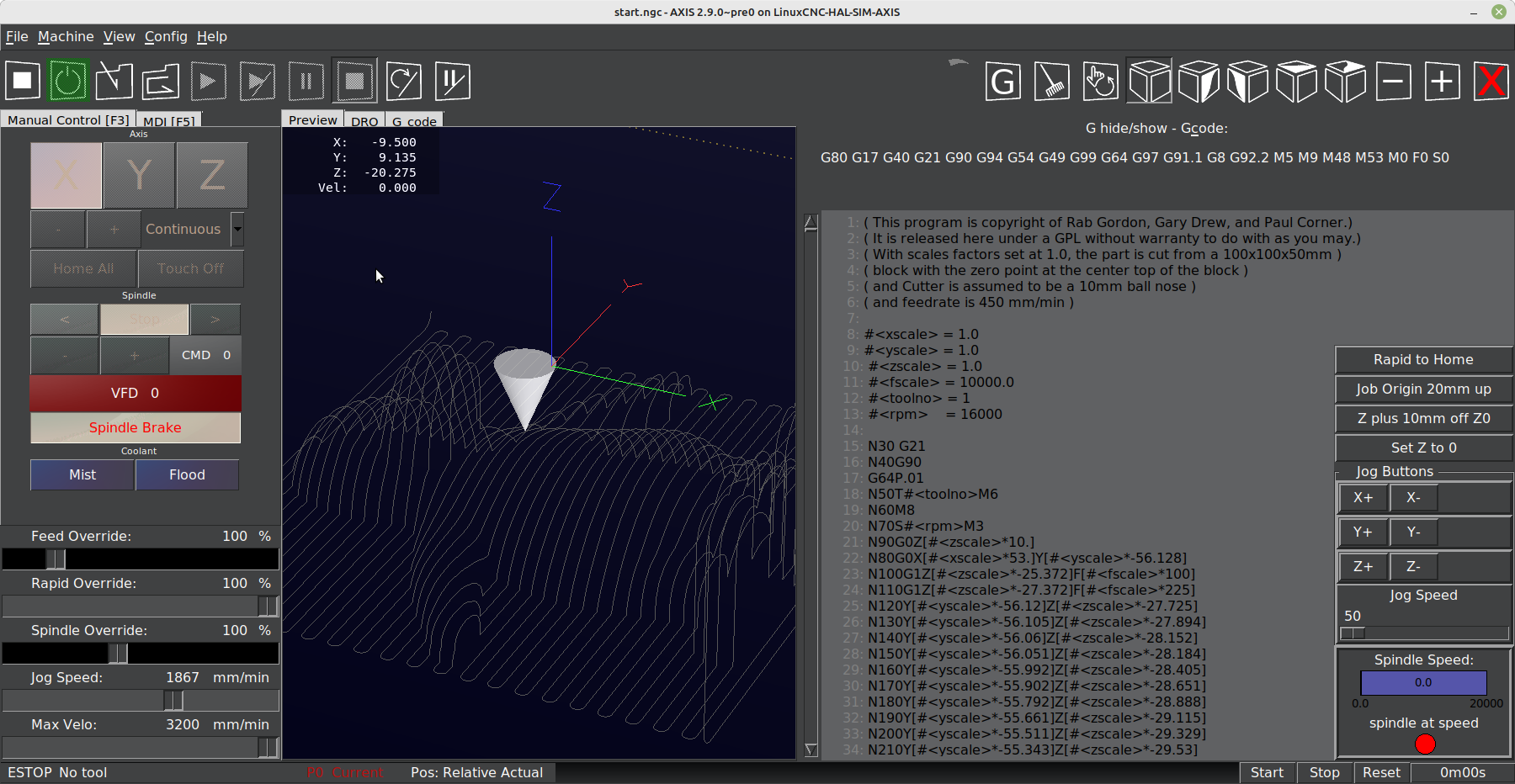Click the Spindle Speed 0.0 bar

click(x=1423, y=682)
